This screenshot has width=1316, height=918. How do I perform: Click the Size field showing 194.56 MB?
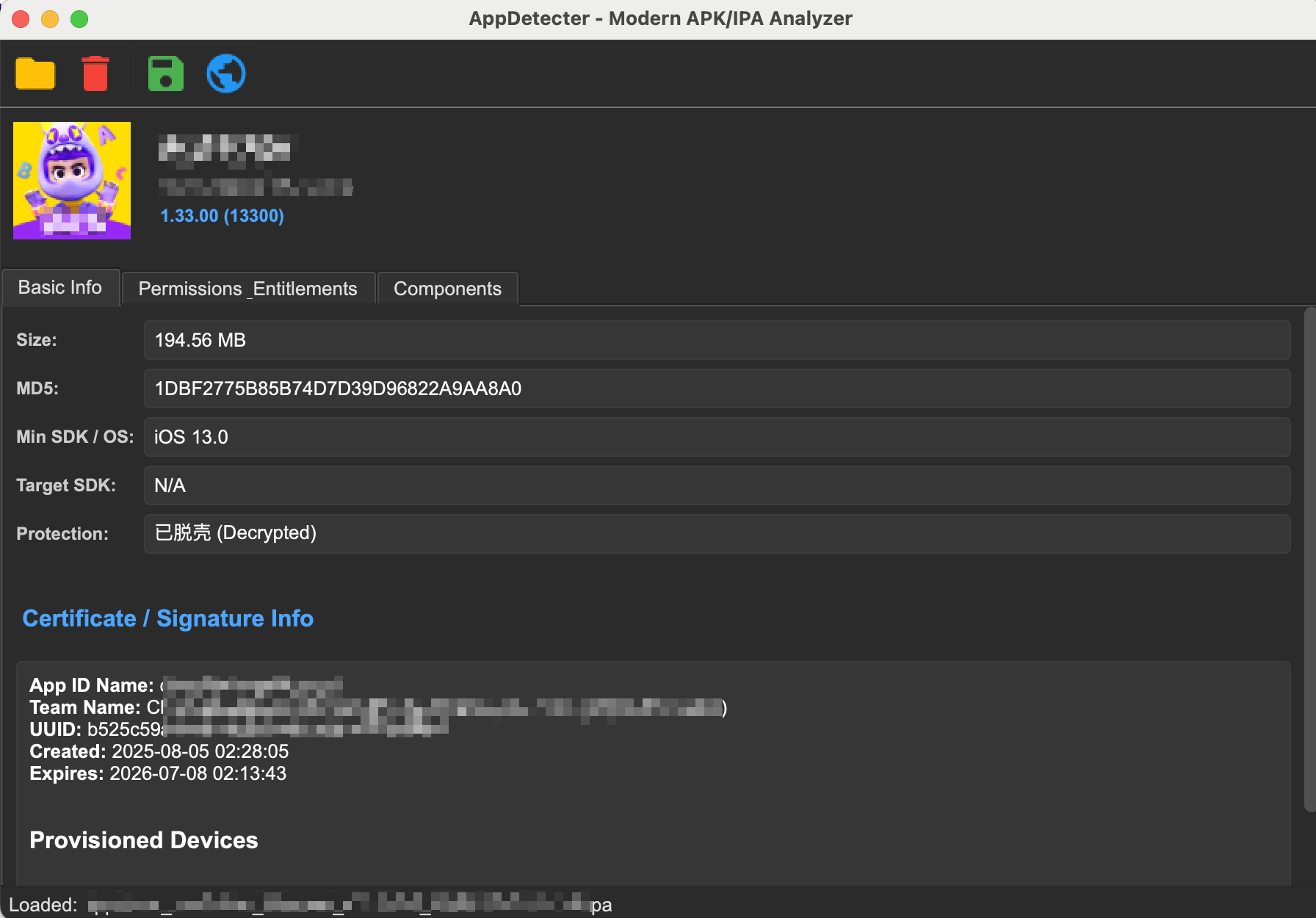click(717, 340)
